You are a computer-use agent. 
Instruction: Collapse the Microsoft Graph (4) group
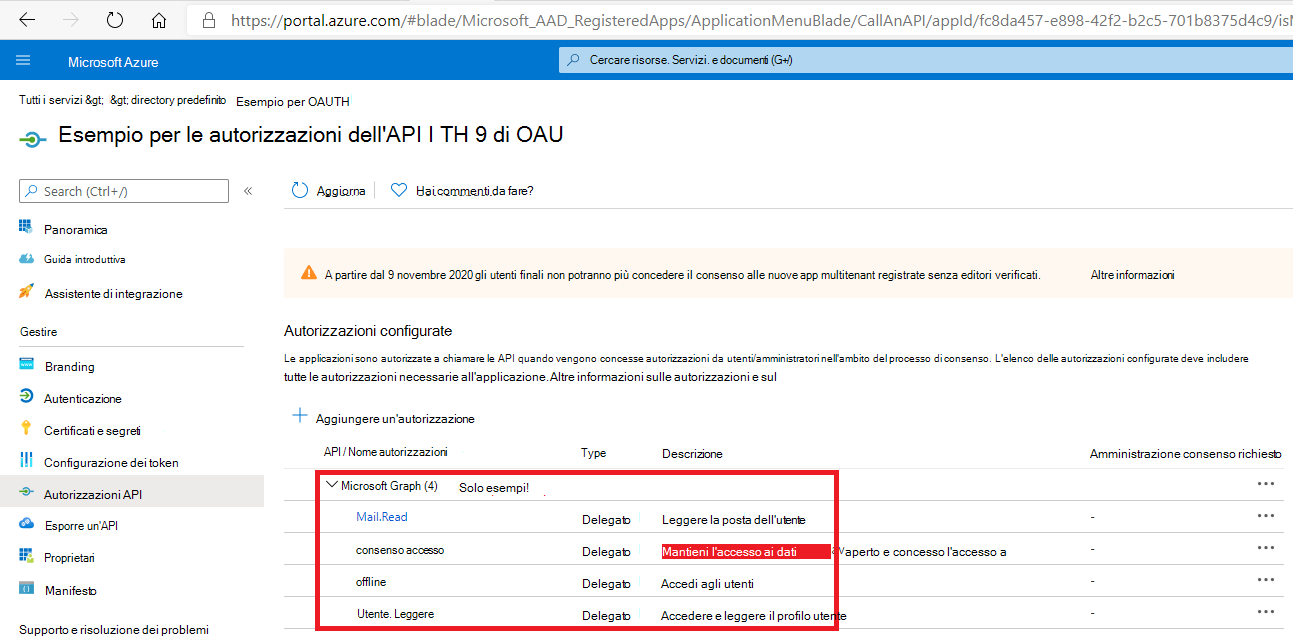click(332, 485)
